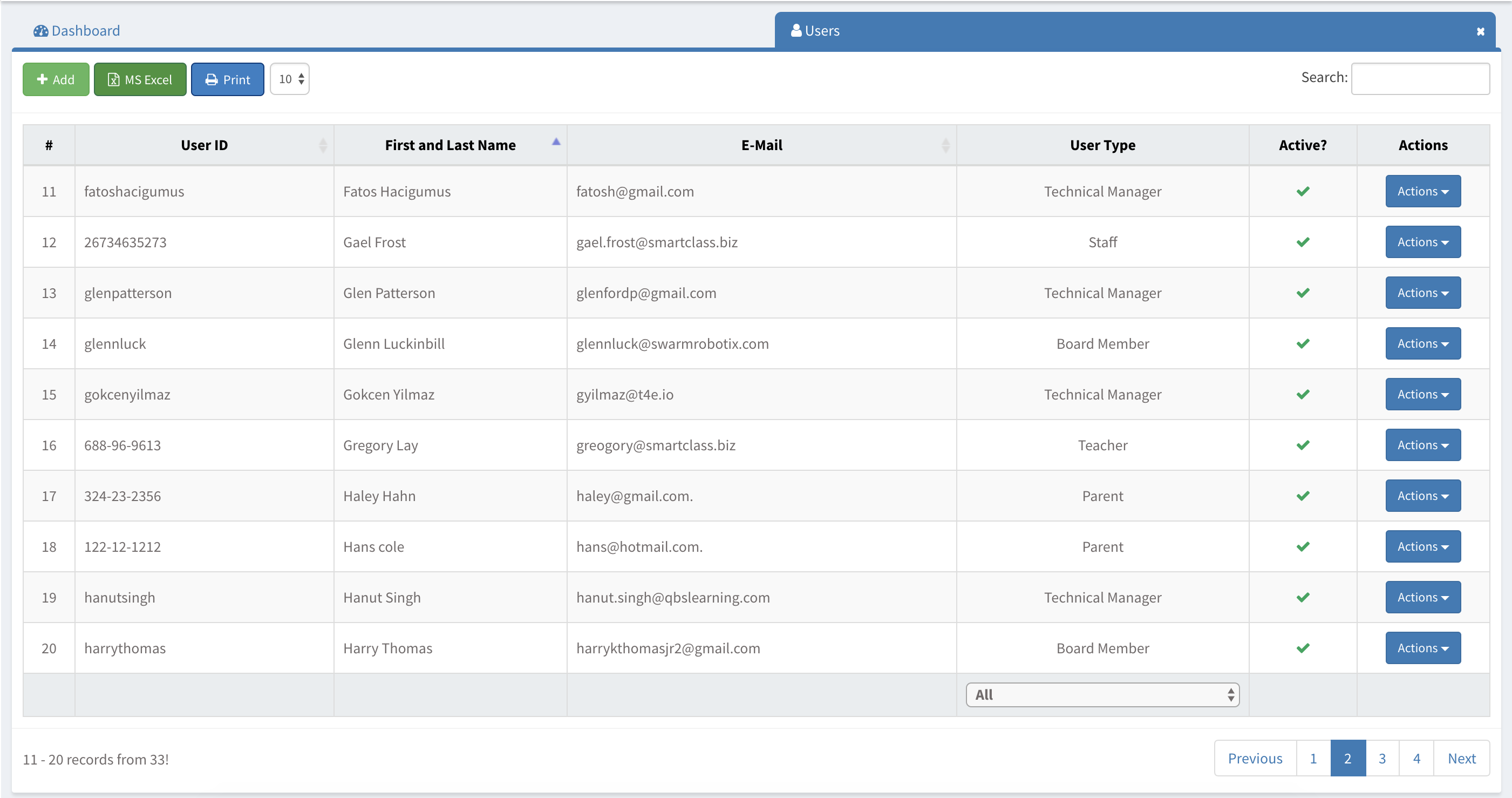
Task: Focus the Search input field
Action: 1419,79
